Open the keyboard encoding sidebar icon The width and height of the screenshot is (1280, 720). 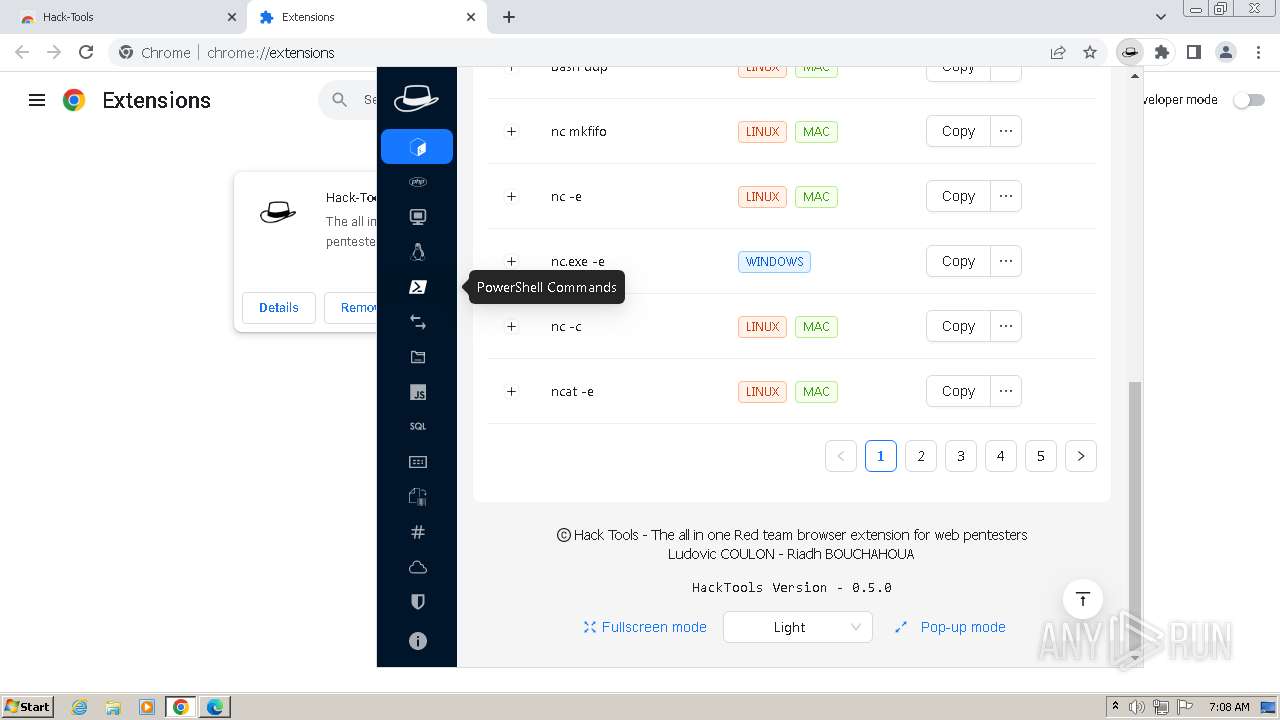pos(418,462)
